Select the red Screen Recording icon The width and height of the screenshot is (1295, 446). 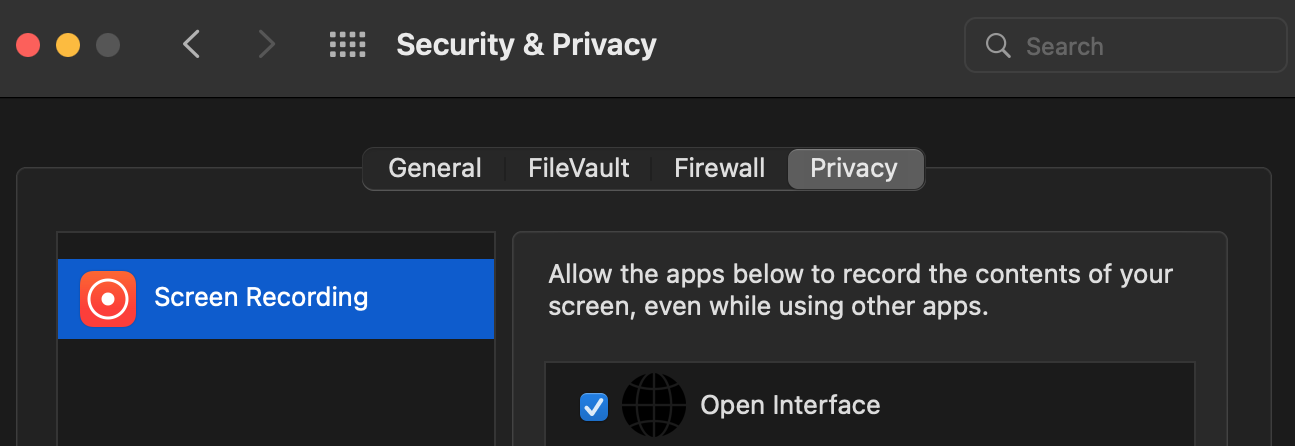pyautogui.click(x=108, y=298)
